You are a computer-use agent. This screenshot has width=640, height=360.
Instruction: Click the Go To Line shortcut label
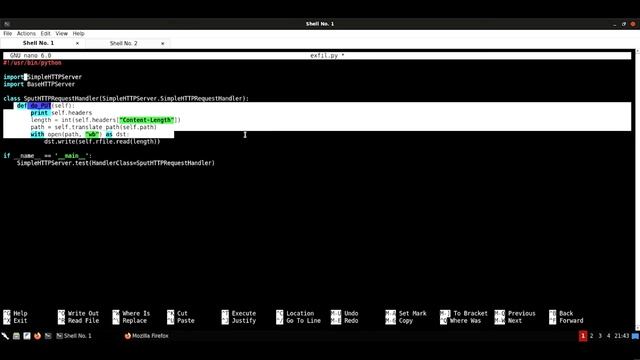(x=303, y=321)
